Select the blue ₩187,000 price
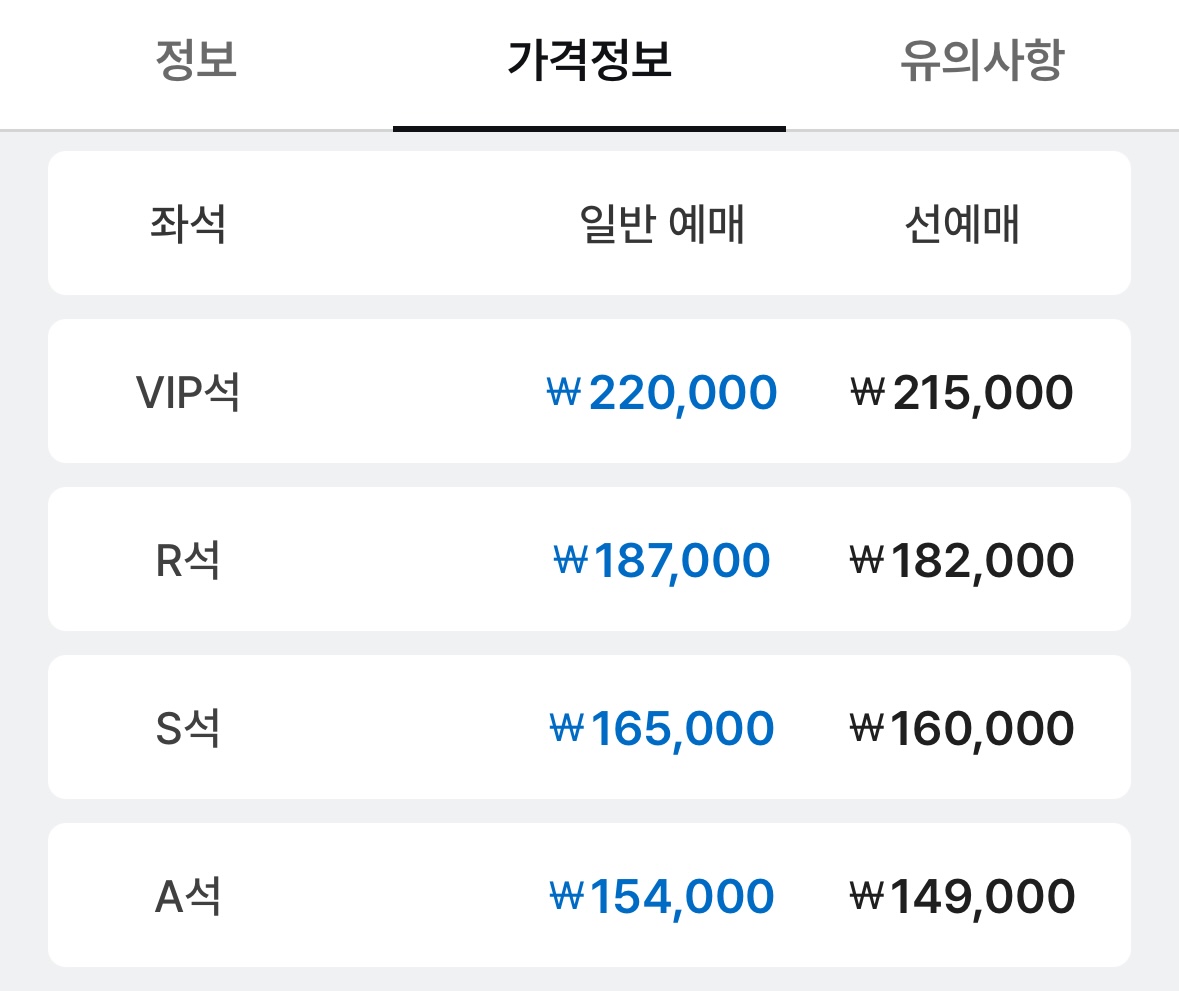 (x=662, y=560)
